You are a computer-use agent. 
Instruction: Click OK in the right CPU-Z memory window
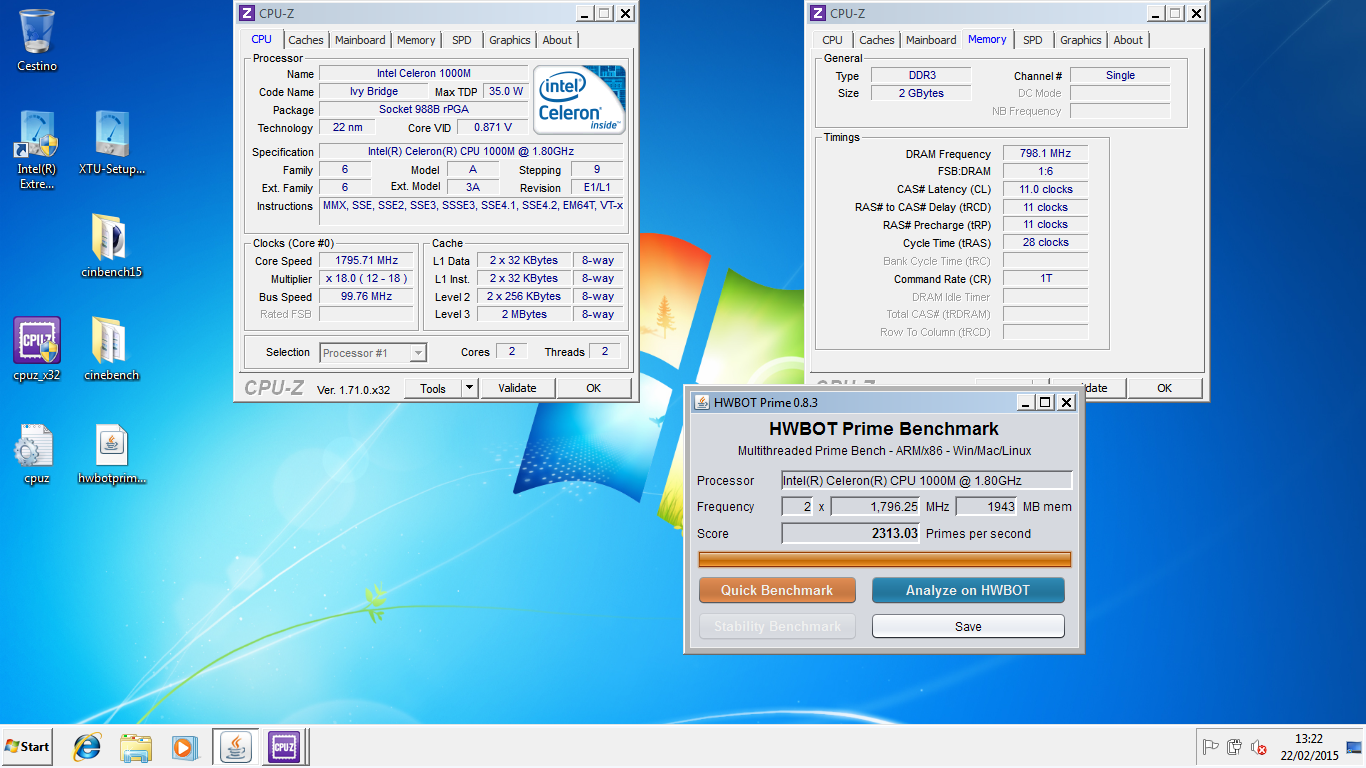pyautogui.click(x=1165, y=388)
